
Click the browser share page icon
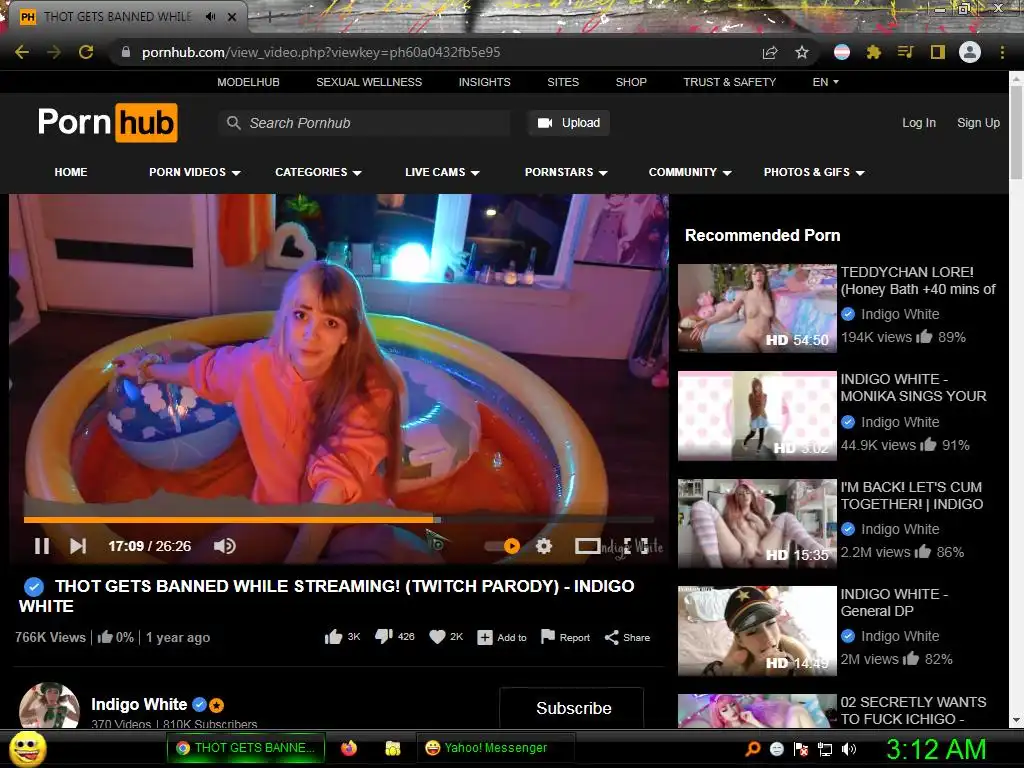pos(770,52)
